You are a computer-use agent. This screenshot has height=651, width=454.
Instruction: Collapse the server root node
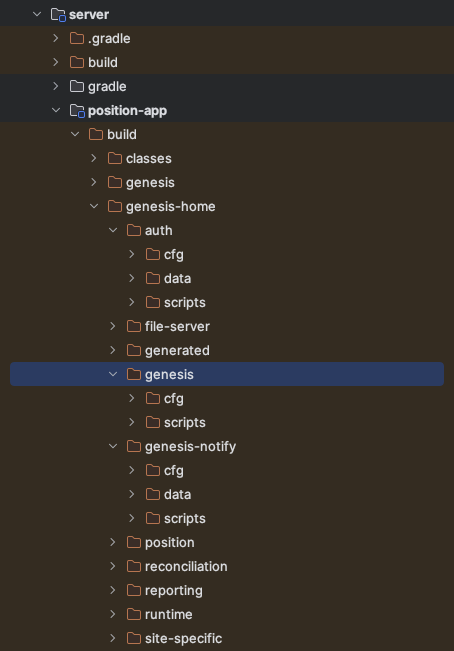tap(37, 14)
